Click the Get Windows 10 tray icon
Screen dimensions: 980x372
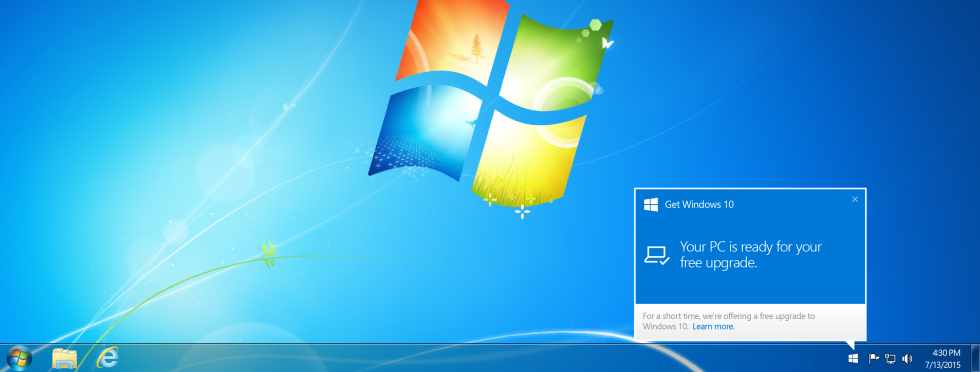[853, 358]
